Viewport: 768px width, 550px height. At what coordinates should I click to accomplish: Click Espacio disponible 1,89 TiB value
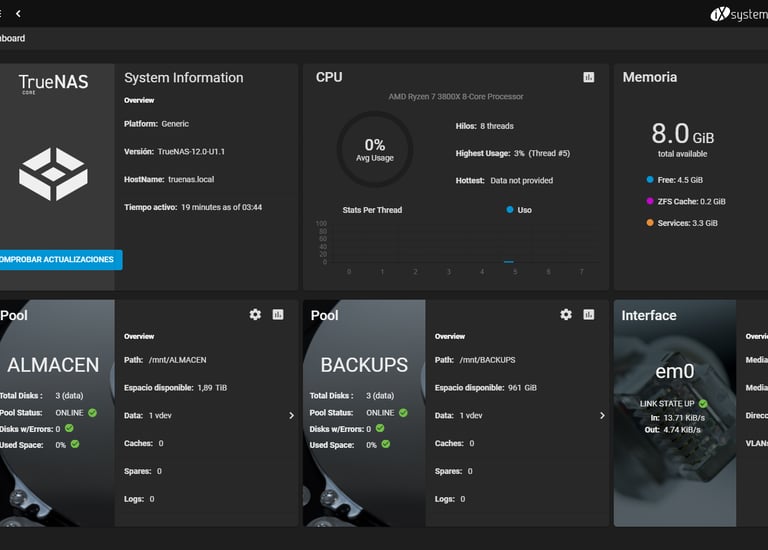click(212, 388)
